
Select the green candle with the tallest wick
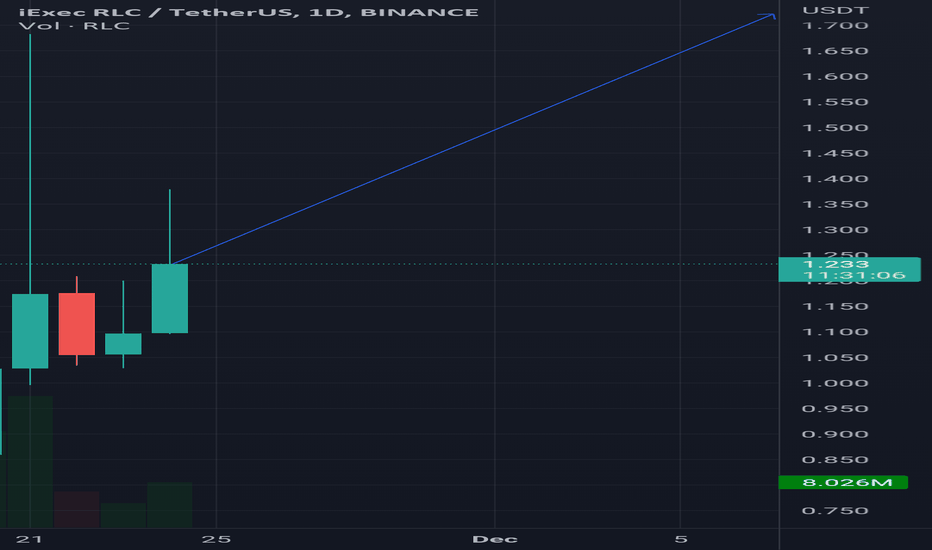30,331
